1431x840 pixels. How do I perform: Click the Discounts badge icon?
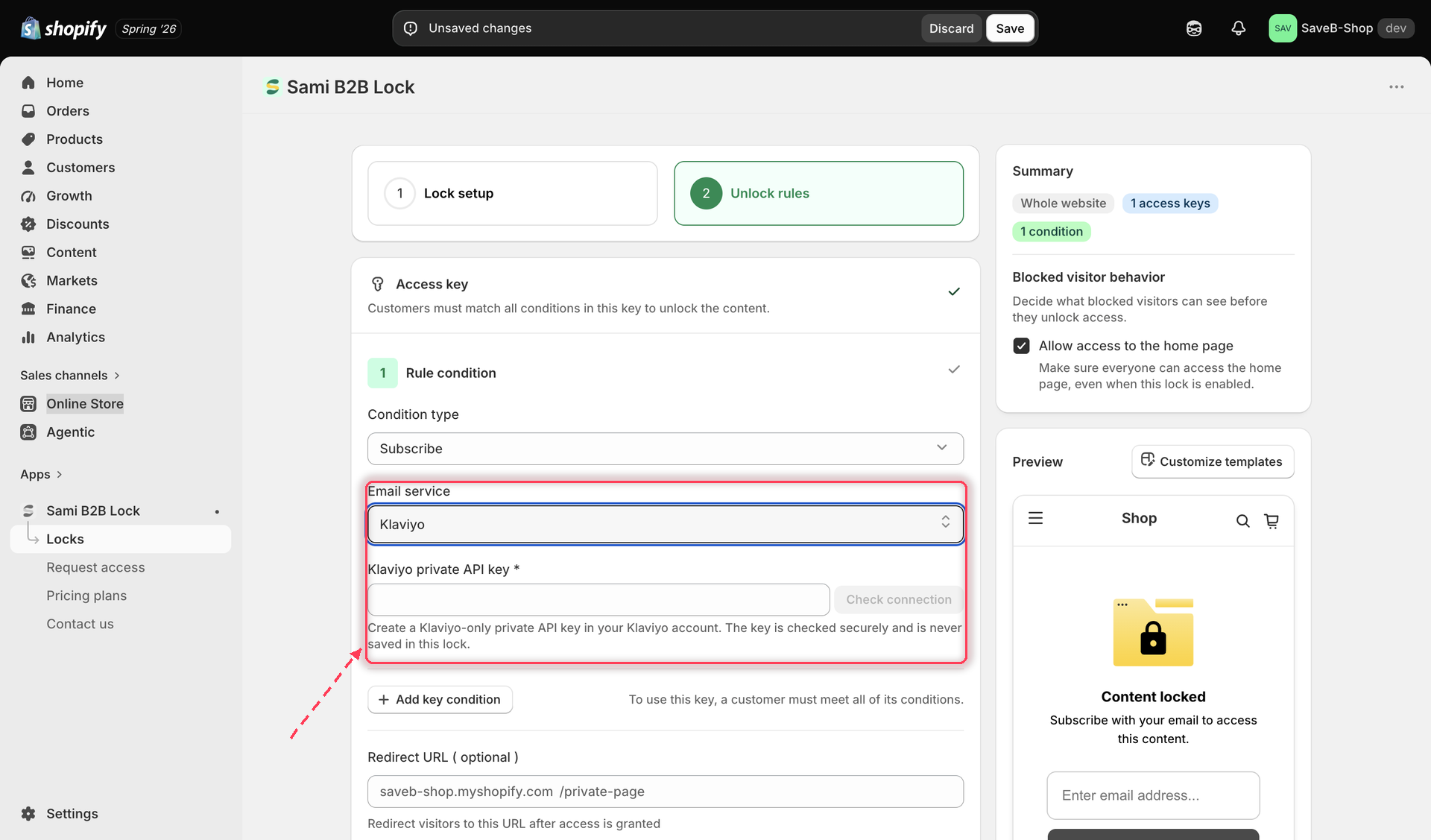28,224
